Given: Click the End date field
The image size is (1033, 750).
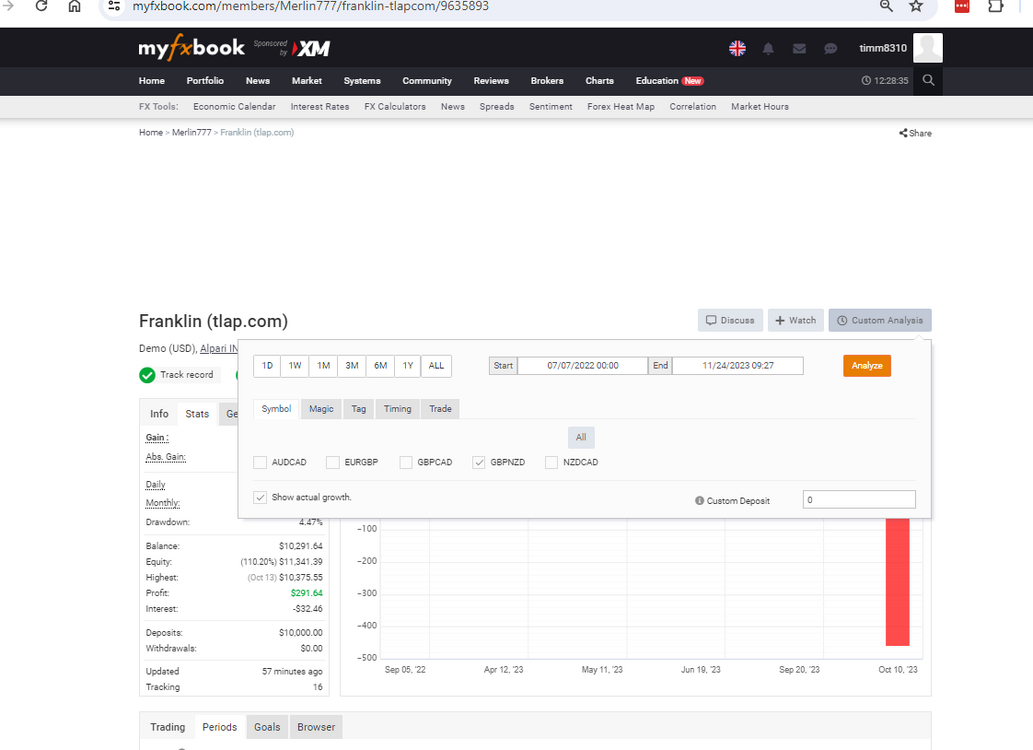Looking at the screenshot, I should pyautogui.click(x=738, y=366).
